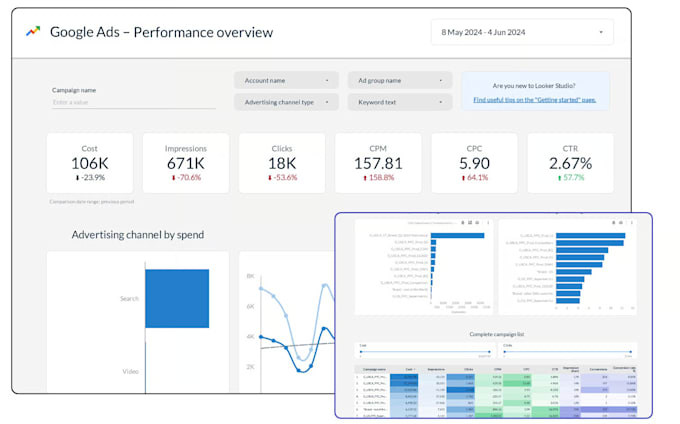This screenshot has width=680, height=424.
Task: Select the Cost scorecard showing 106K
Action: [x=90, y=163]
